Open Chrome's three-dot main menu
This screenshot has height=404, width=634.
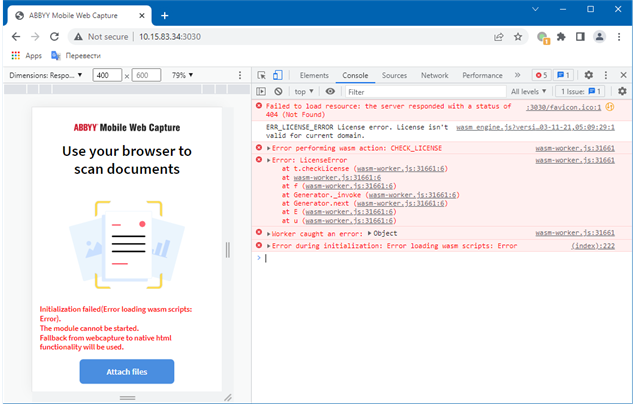coord(619,37)
